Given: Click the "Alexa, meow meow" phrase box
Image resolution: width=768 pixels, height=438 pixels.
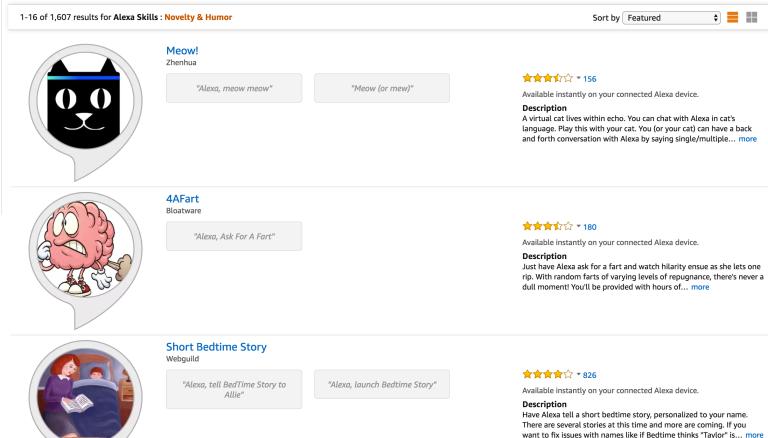Looking at the screenshot, I should point(234,88).
